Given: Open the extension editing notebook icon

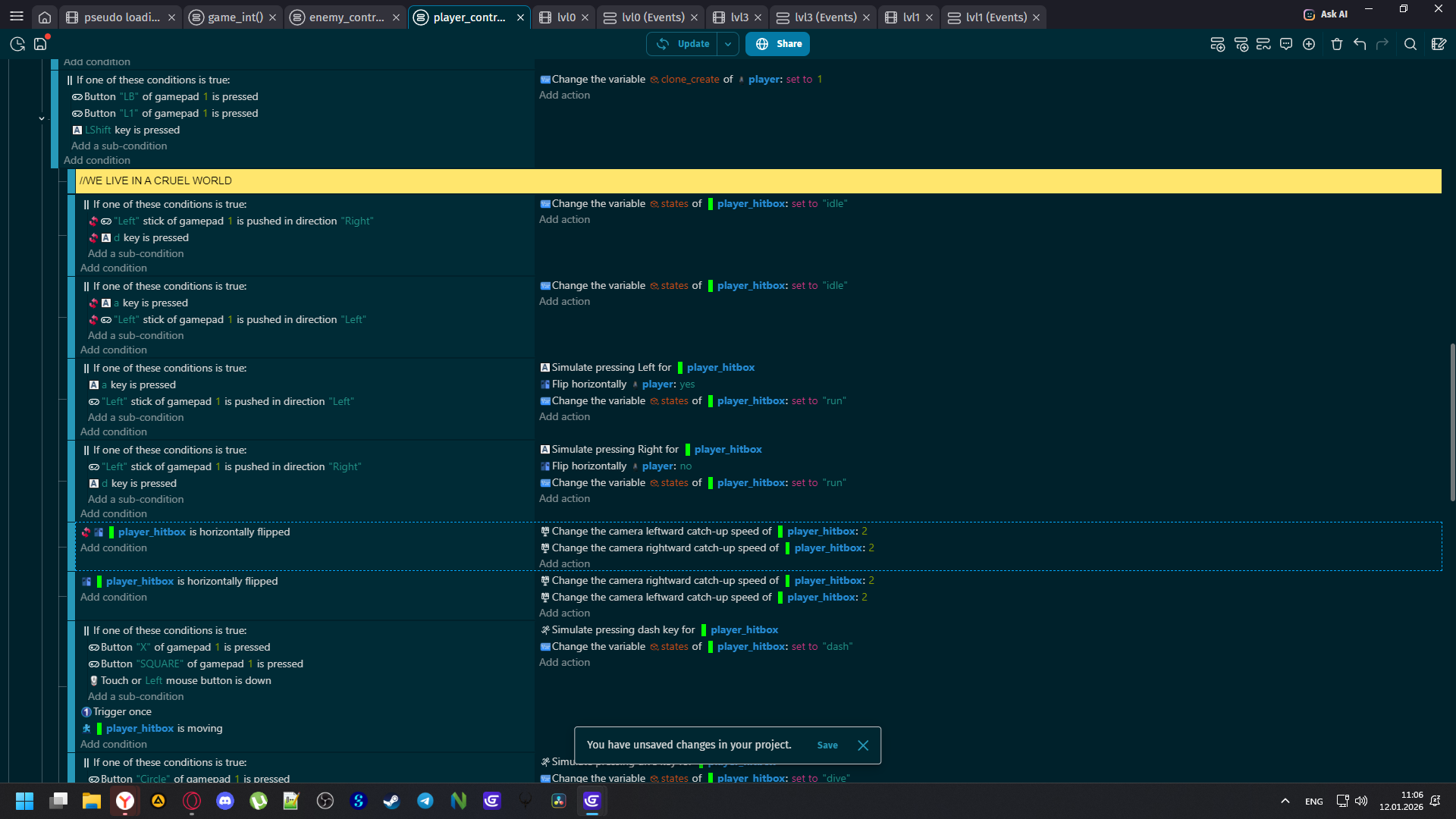Looking at the screenshot, I should [1438, 44].
